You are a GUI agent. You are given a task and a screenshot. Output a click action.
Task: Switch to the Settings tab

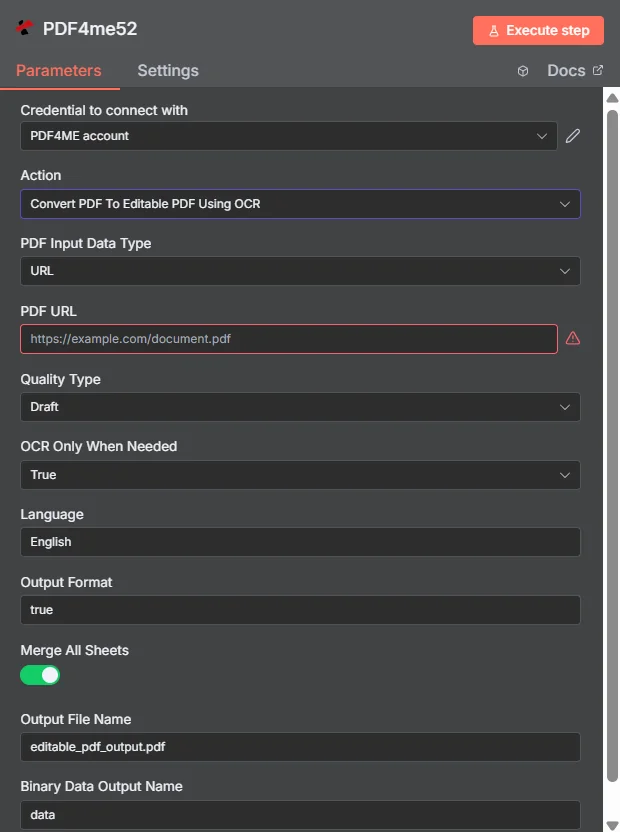[x=168, y=71]
